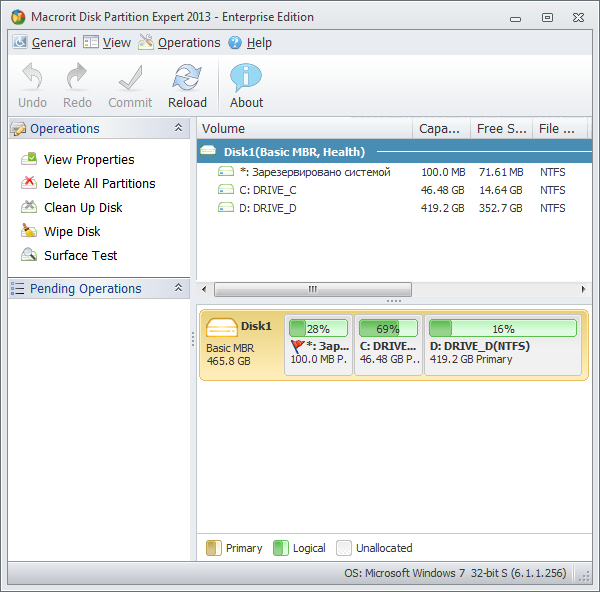Viewport: 600px width, 592px height.
Task: Click the Basic MBR 465.8 GB disk label
Action: 230,354
